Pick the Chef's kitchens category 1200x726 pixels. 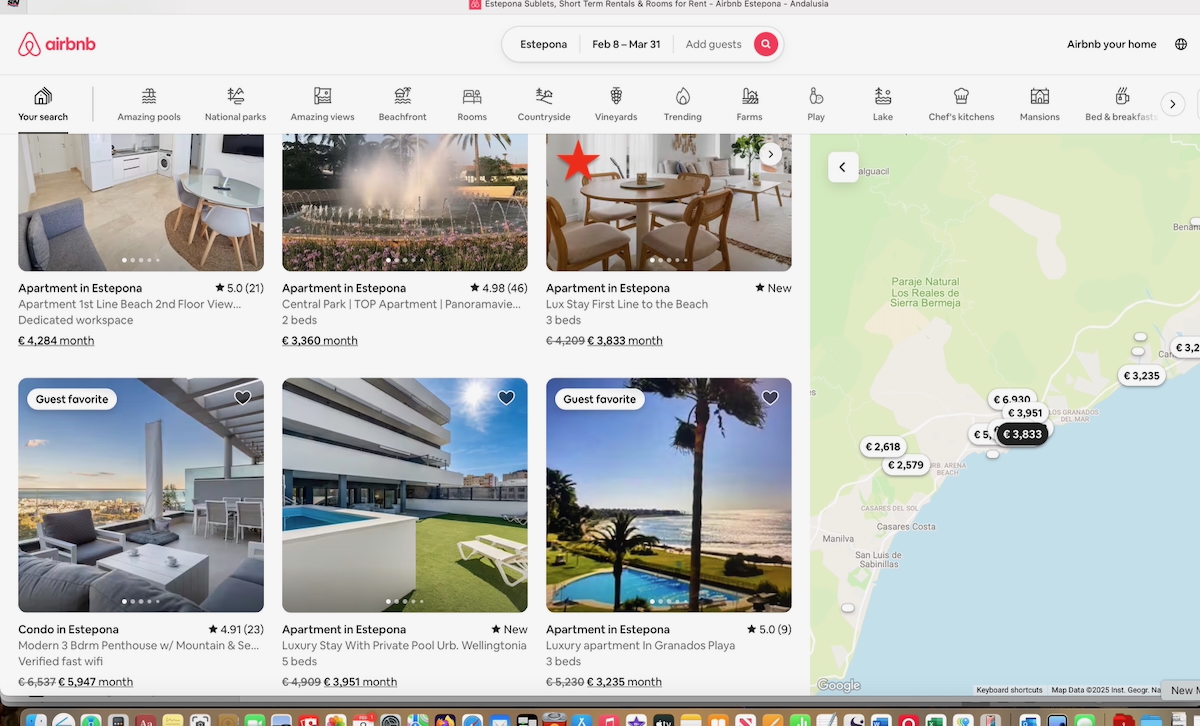[x=961, y=104]
